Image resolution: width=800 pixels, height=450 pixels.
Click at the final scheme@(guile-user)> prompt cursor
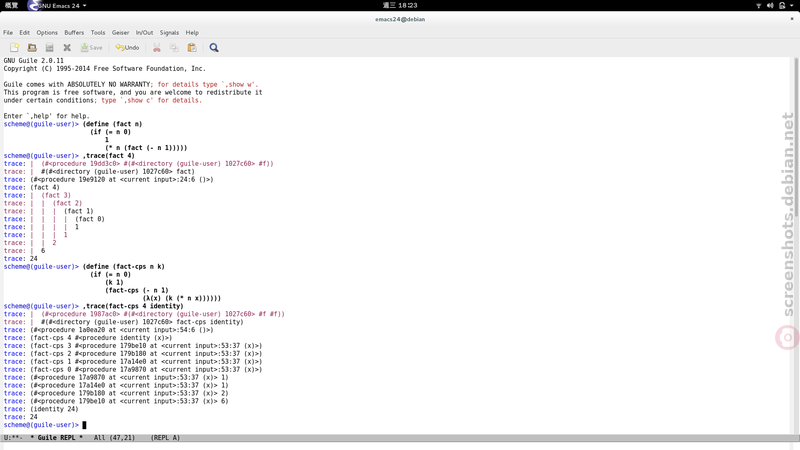click(84, 425)
